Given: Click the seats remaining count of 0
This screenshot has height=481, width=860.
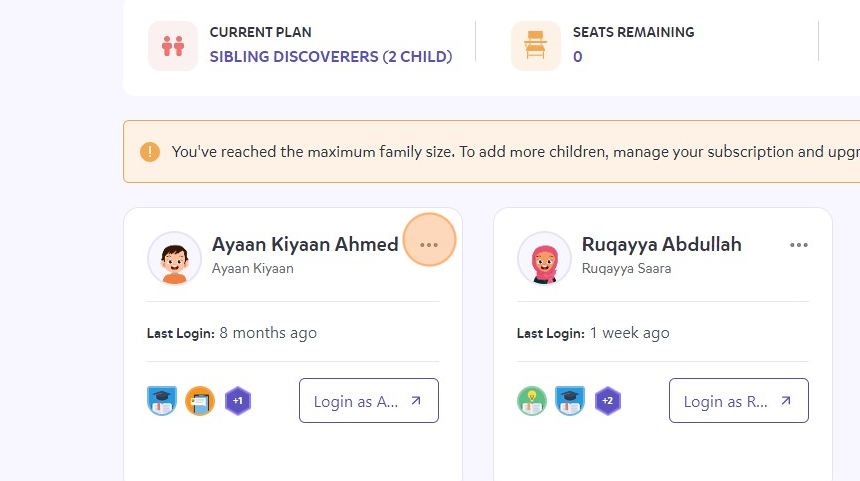Looking at the screenshot, I should pyautogui.click(x=578, y=57).
